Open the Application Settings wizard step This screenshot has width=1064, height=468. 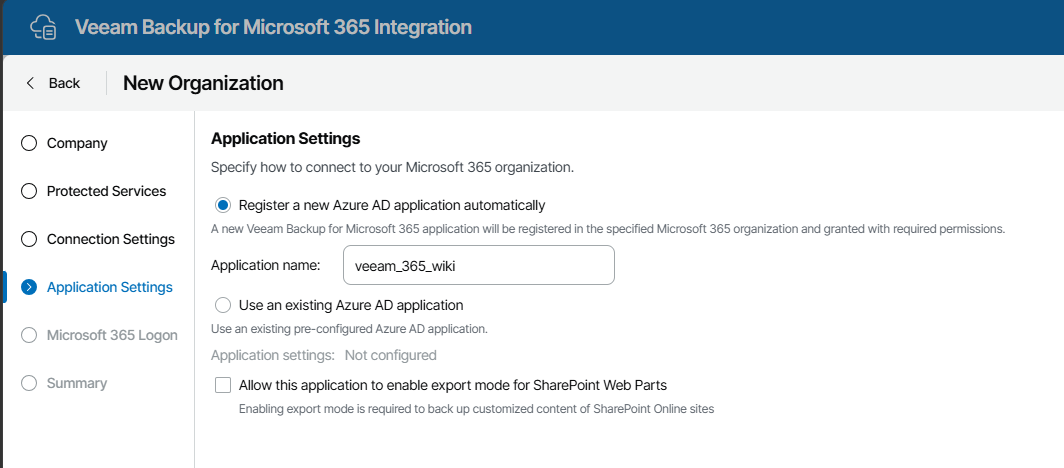pyautogui.click(x=109, y=287)
